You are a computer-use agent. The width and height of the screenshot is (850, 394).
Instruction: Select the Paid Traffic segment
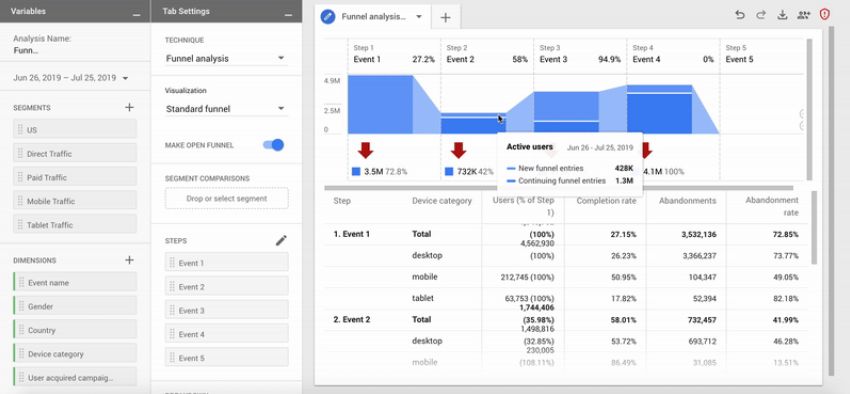tap(75, 177)
